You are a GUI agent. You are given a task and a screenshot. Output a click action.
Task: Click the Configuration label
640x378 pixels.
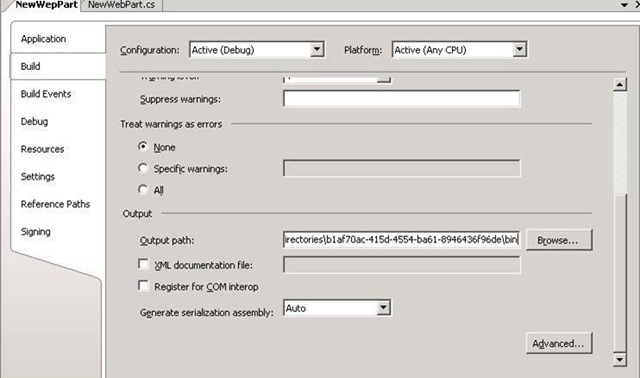[x=150, y=50]
